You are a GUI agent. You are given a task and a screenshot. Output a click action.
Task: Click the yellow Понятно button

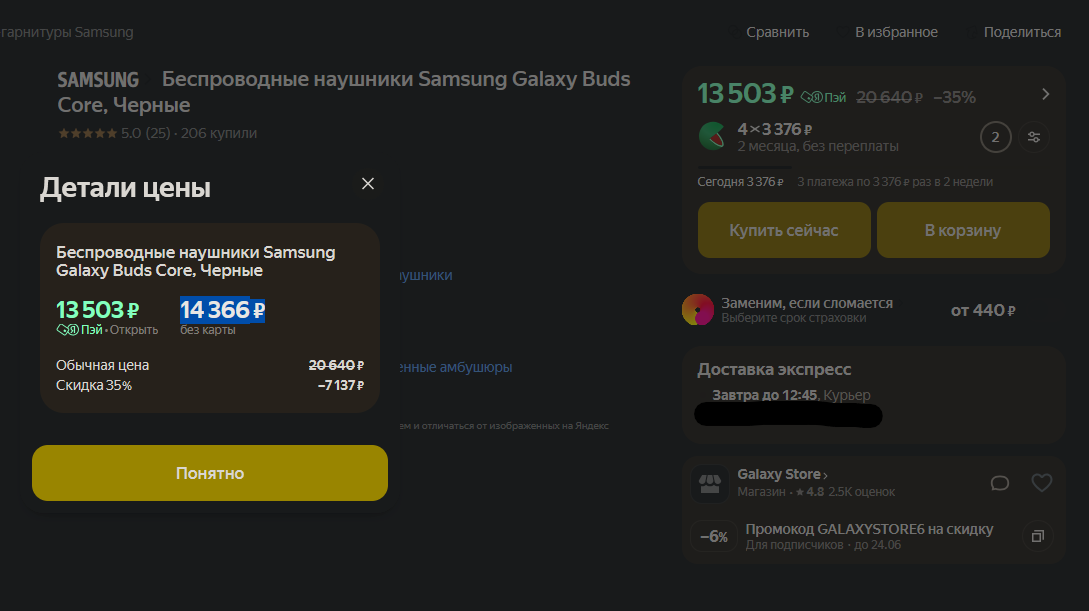click(x=210, y=473)
